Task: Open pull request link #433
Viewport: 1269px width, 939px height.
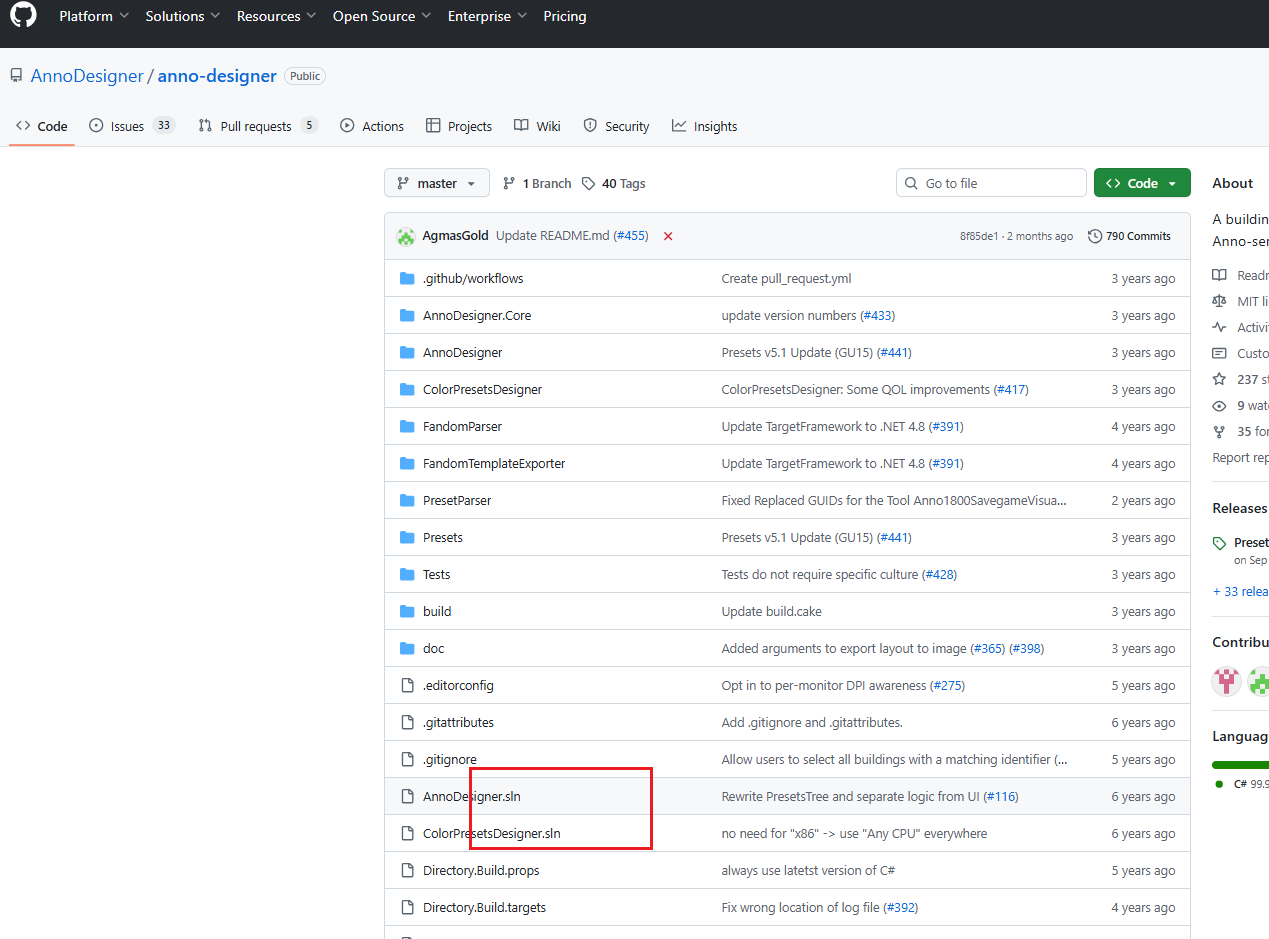Action: click(x=877, y=315)
